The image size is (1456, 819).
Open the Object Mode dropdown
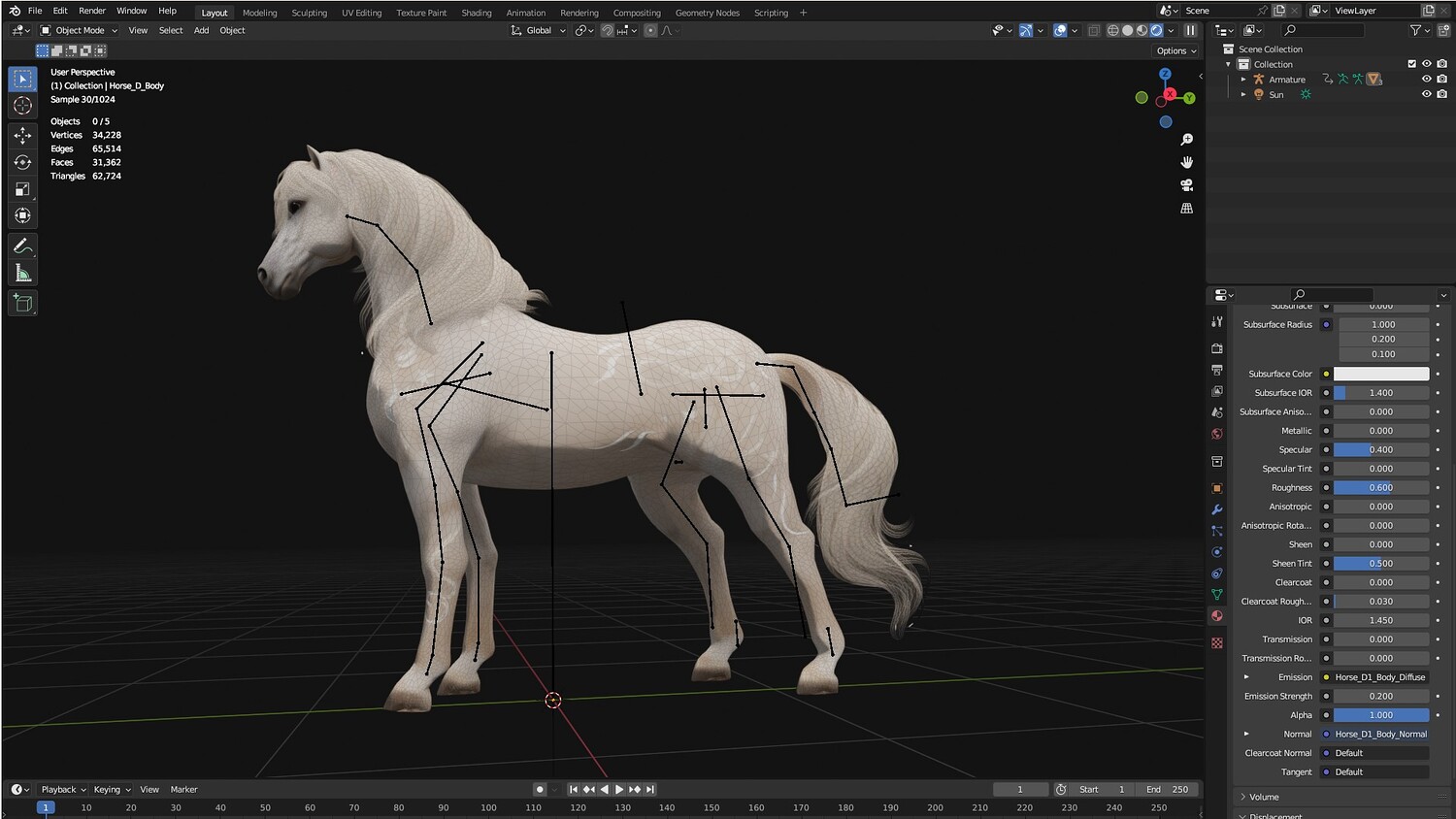79,31
